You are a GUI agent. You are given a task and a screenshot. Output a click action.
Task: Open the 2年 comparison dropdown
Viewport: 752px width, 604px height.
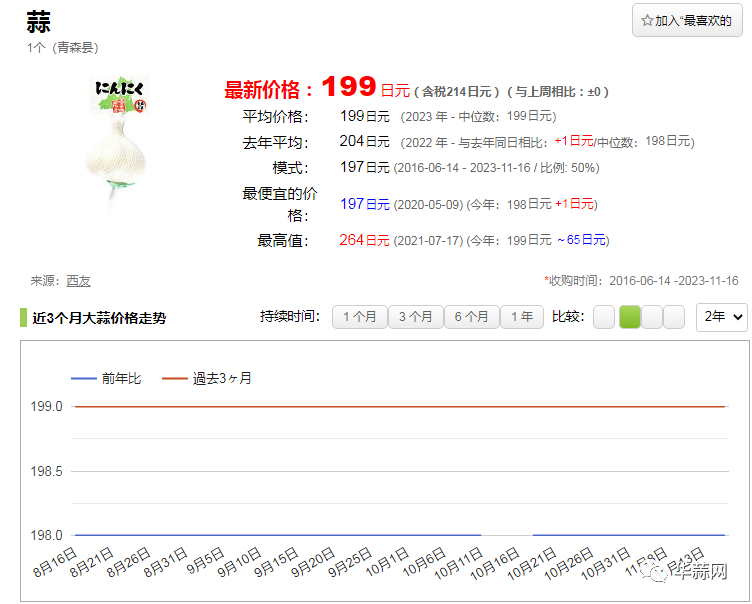(x=722, y=317)
